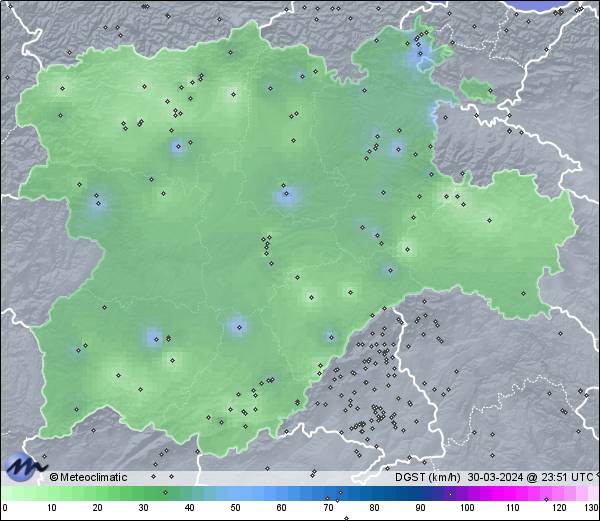Pick the pale green color above 10
This screenshot has width=600, height=521.
coord(52,493)
